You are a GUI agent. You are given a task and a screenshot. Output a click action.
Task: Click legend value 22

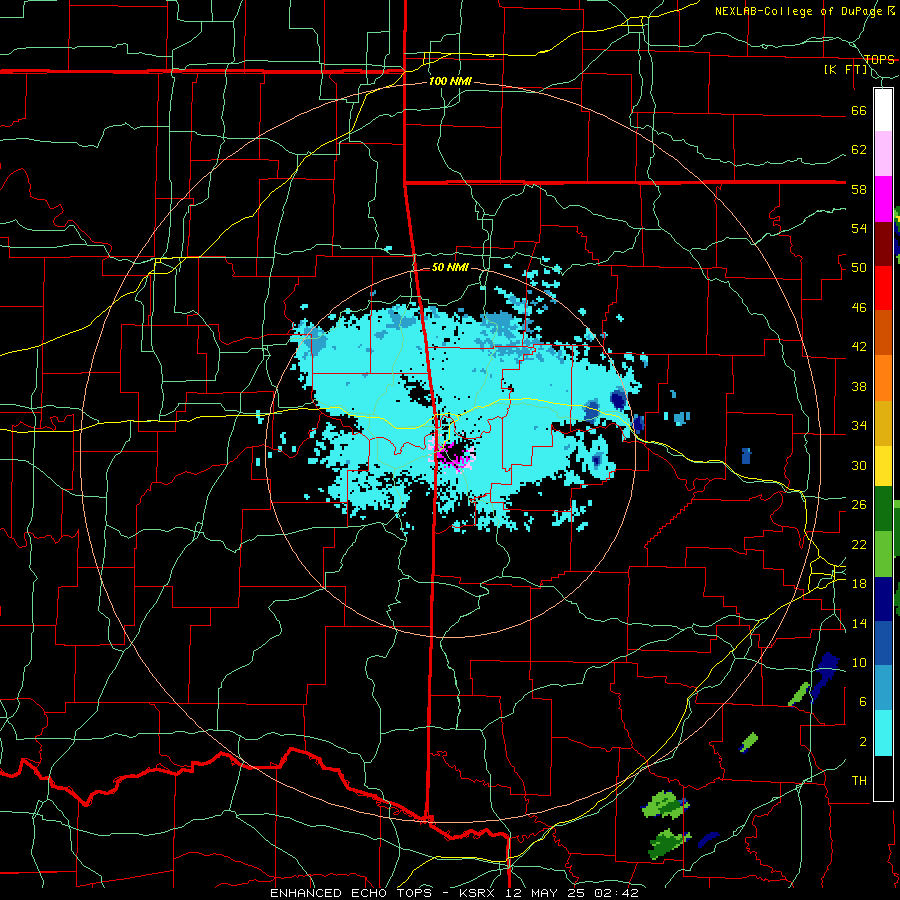tap(859, 545)
